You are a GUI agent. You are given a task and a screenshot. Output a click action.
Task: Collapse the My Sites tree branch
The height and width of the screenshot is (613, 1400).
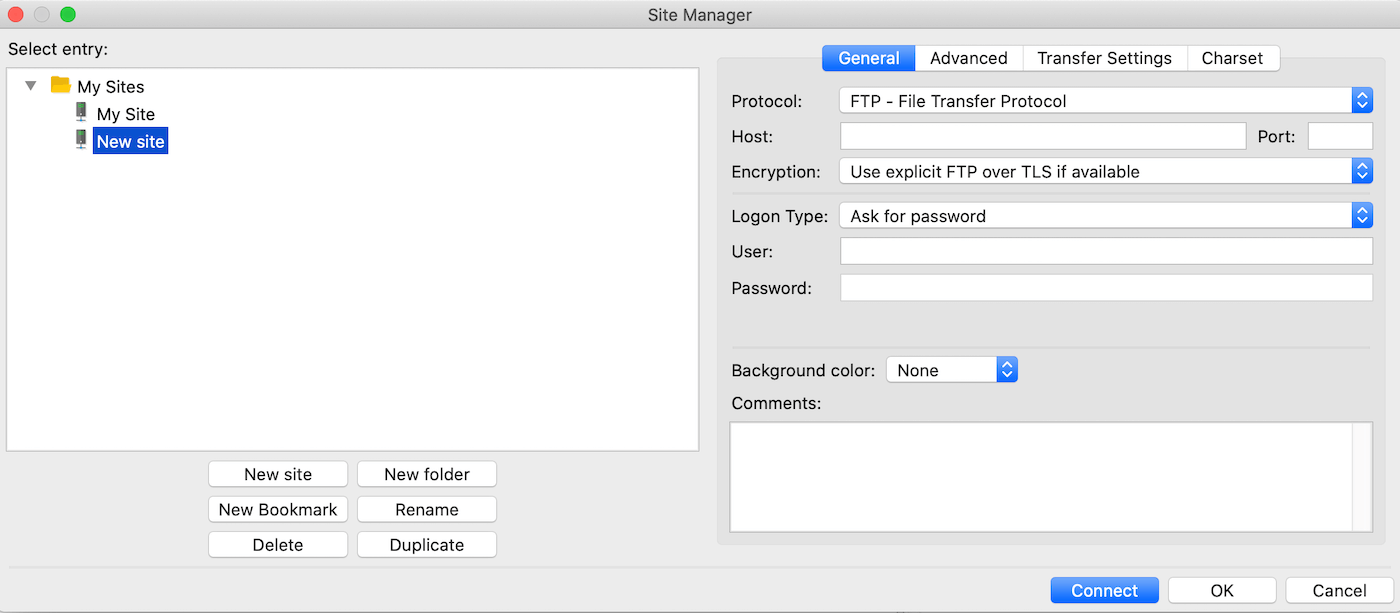click(x=31, y=86)
